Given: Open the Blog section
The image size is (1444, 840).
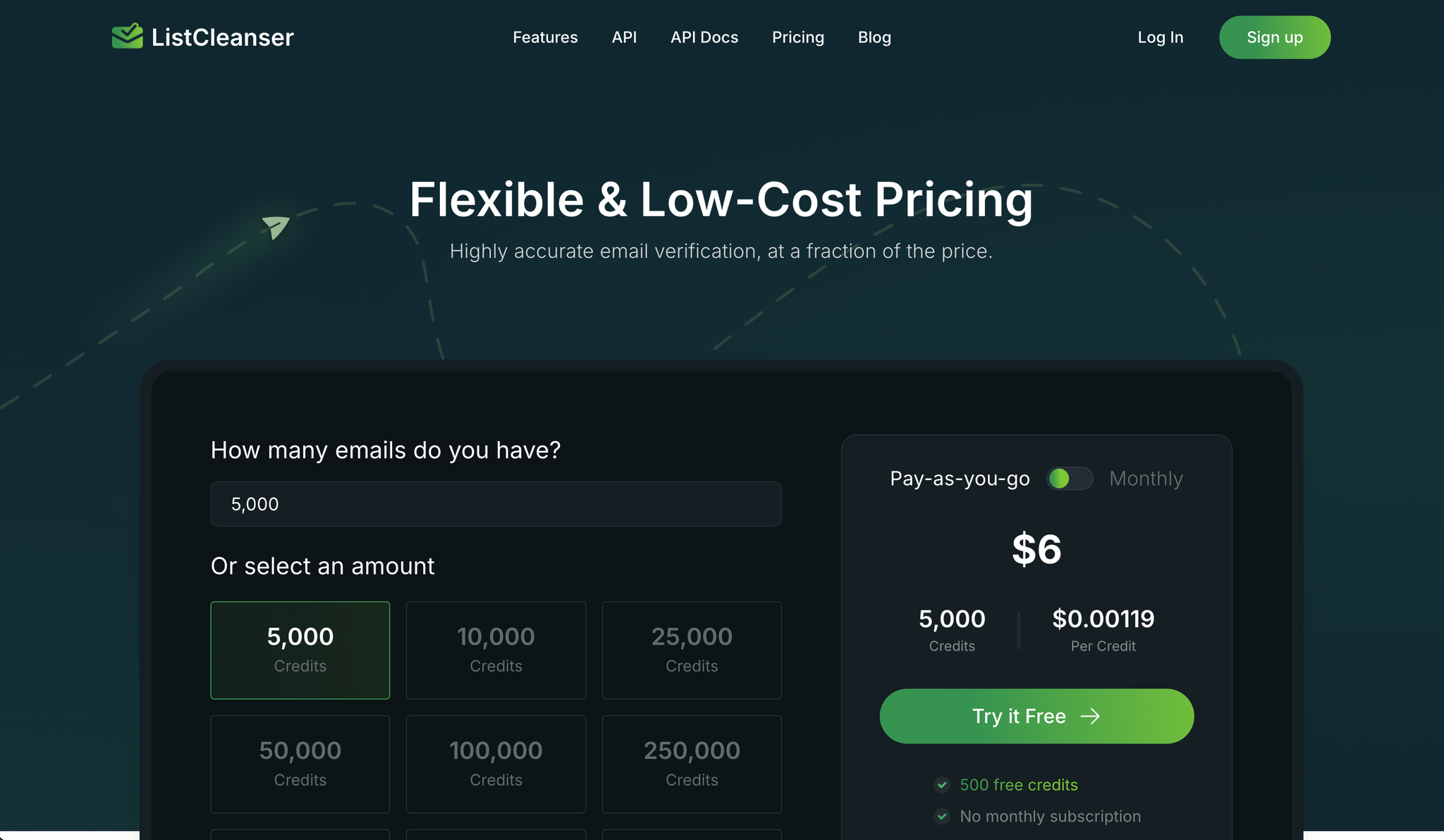Looking at the screenshot, I should 874,37.
